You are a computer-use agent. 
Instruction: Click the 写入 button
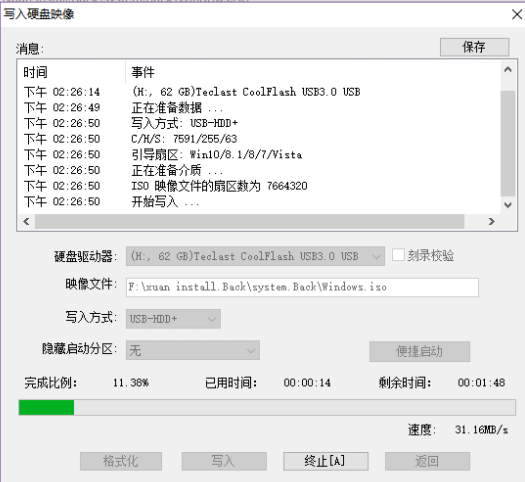point(224,461)
